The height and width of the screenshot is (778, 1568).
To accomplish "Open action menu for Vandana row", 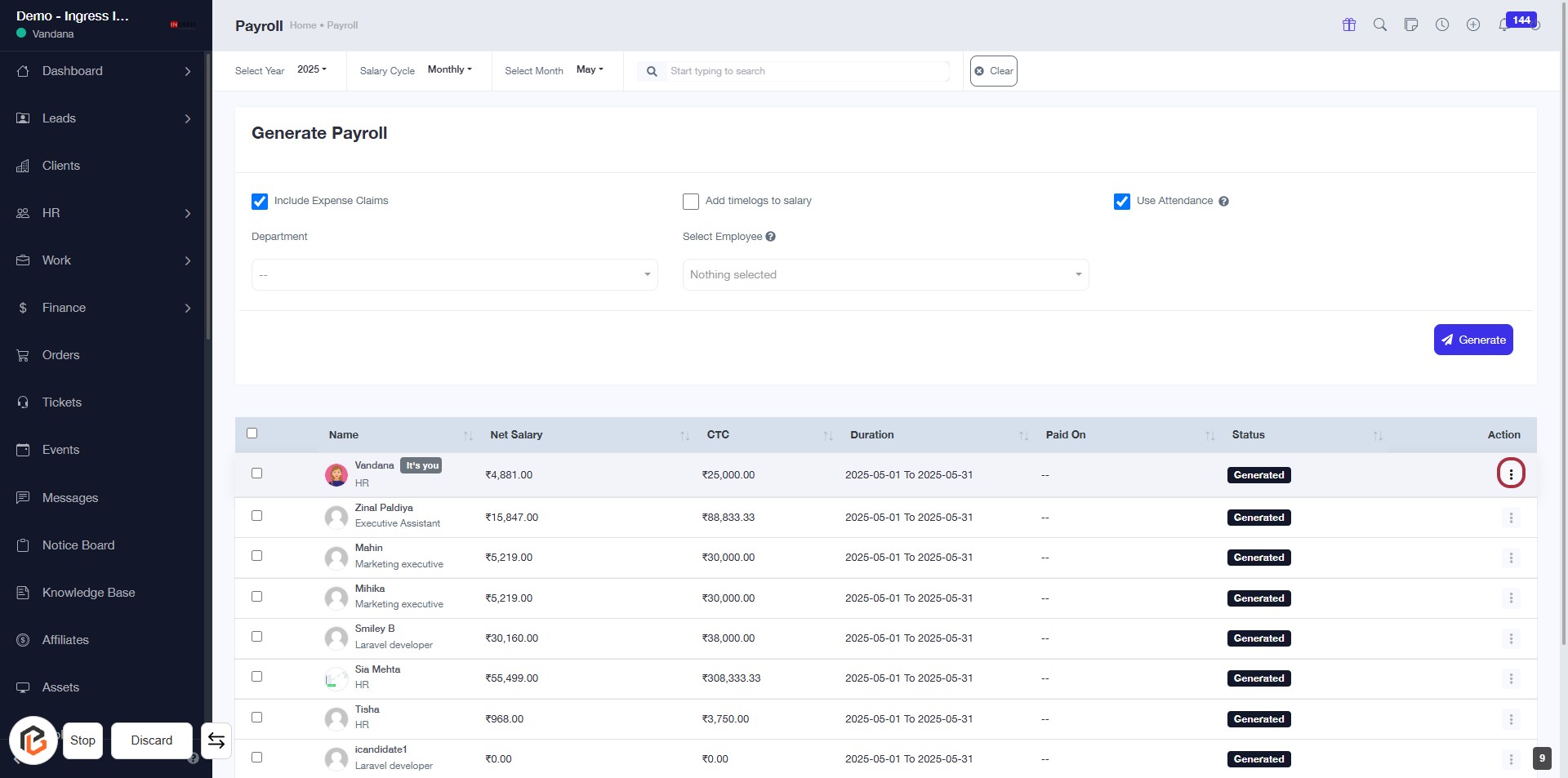I will point(1510,473).
